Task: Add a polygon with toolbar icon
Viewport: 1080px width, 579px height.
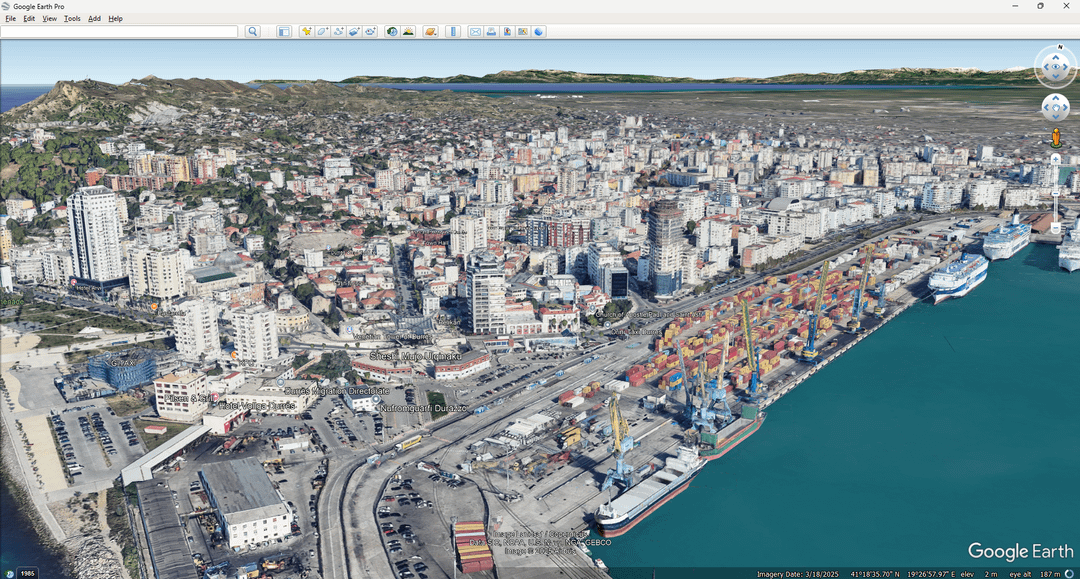Action: click(322, 32)
